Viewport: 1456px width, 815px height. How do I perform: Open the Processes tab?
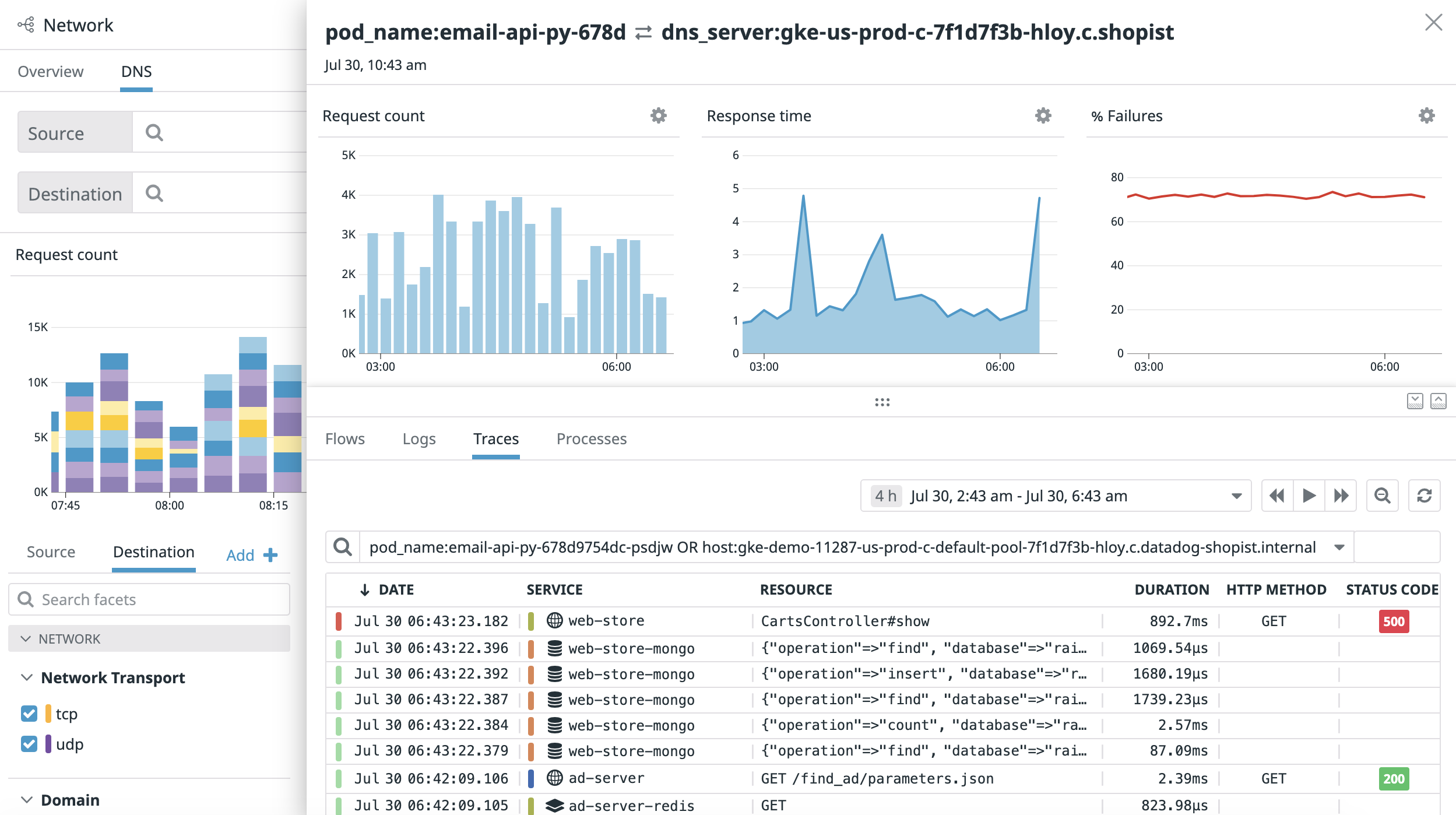click(591, 439)
